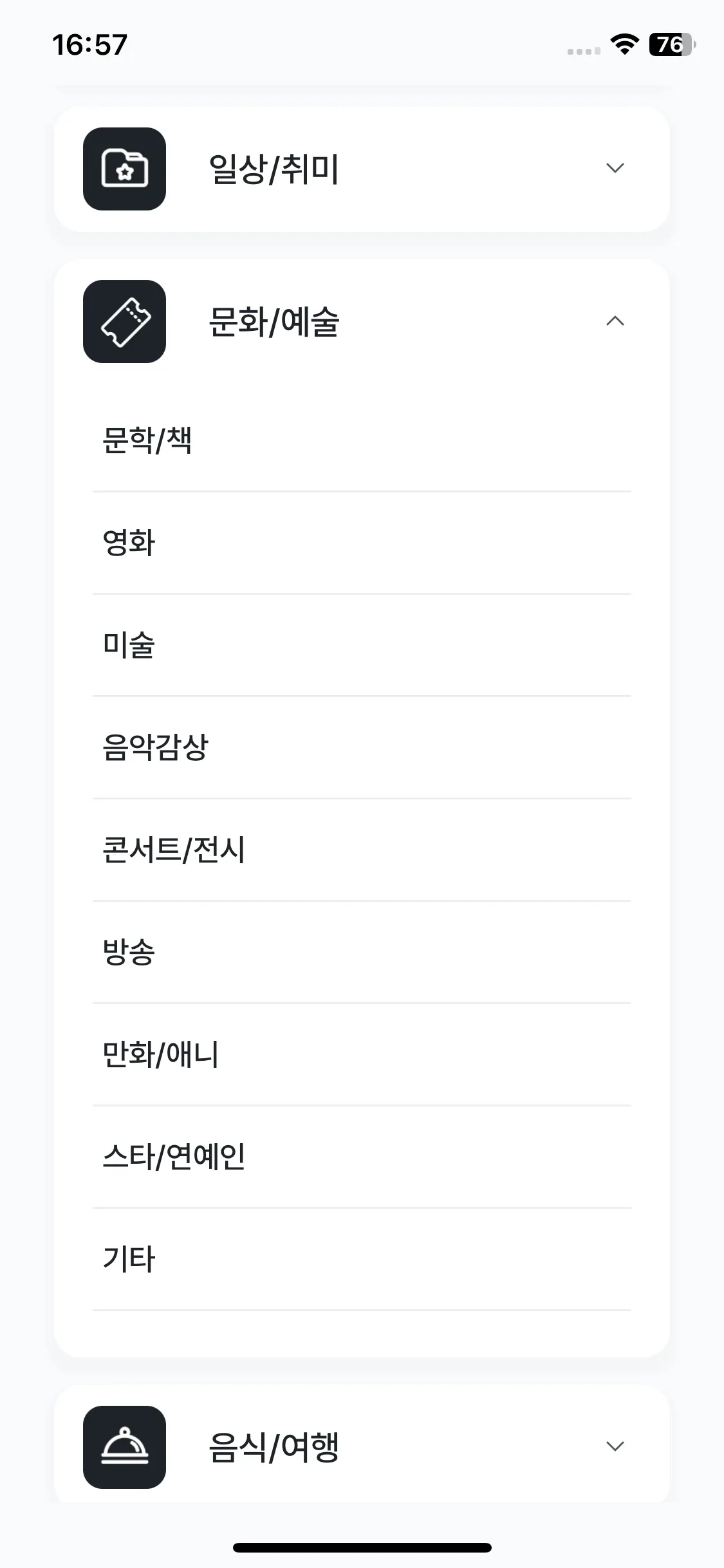
Task: Select the 영화 subcategory
Action: point(362,543)
